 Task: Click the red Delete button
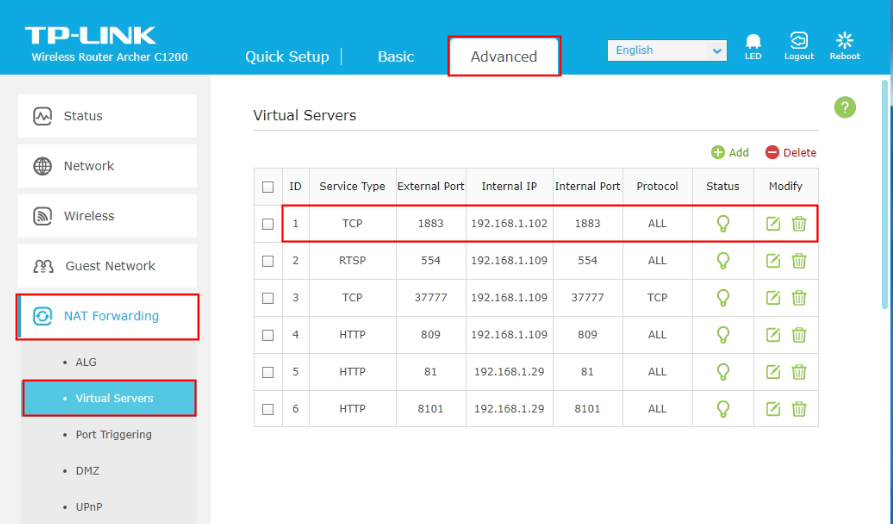point(790,153)
